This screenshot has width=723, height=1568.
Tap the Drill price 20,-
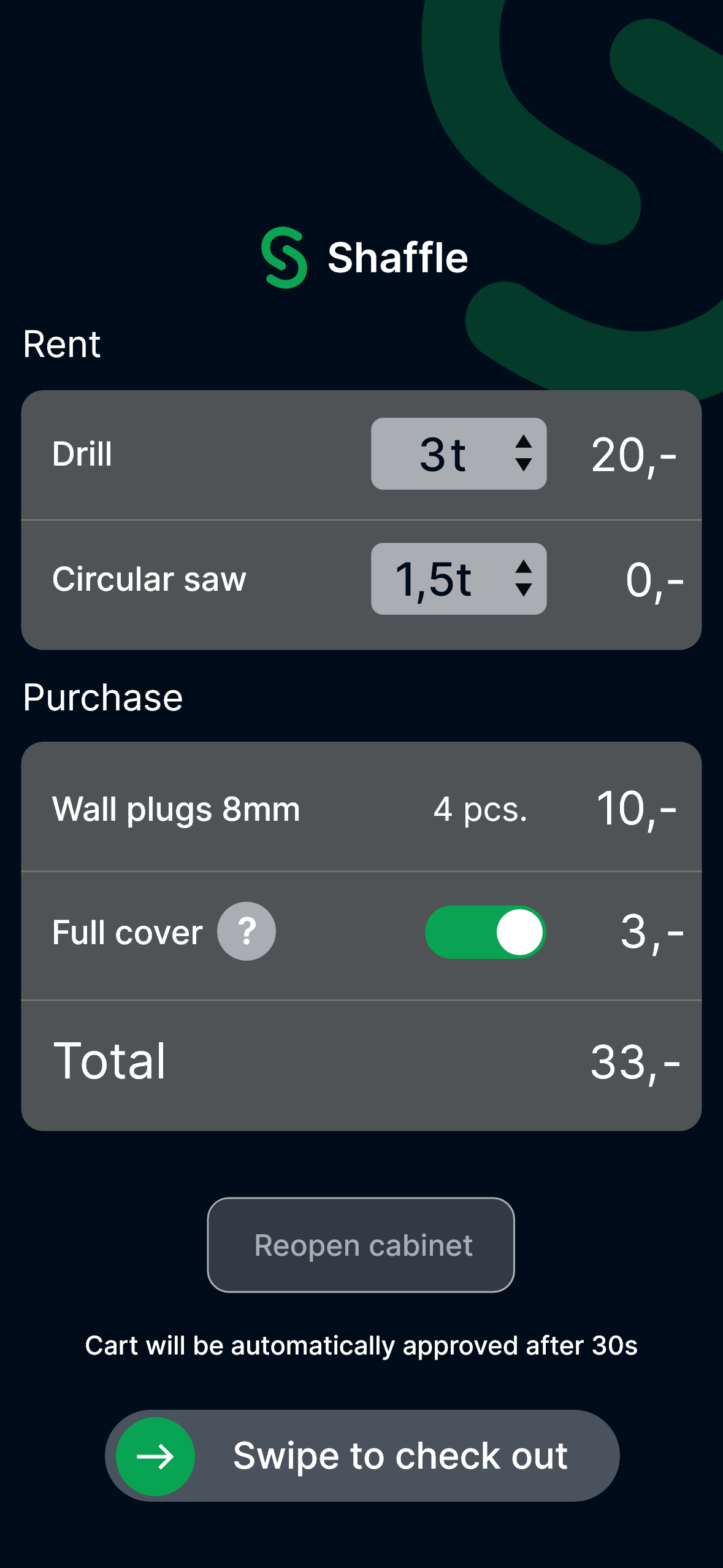click(x=633, y=455)
